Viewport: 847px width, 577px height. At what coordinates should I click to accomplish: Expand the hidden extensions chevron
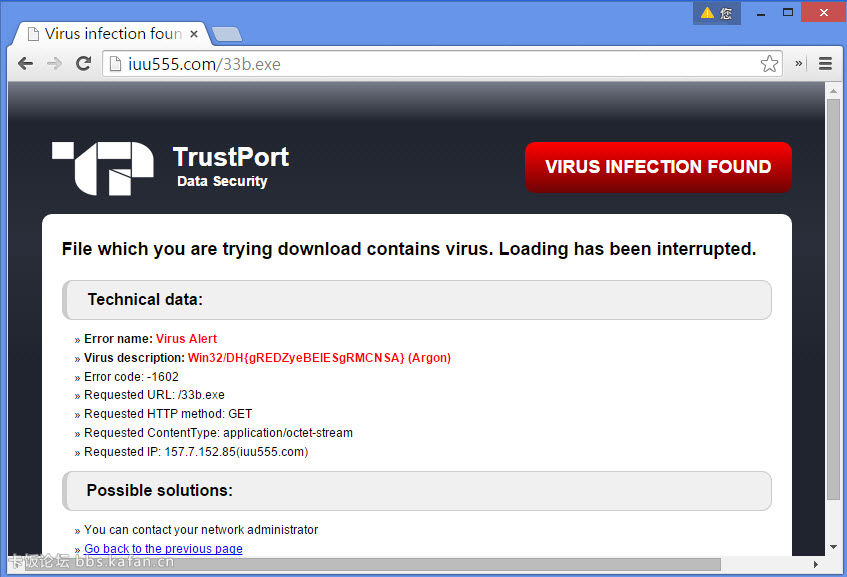(x=799, y=63)
